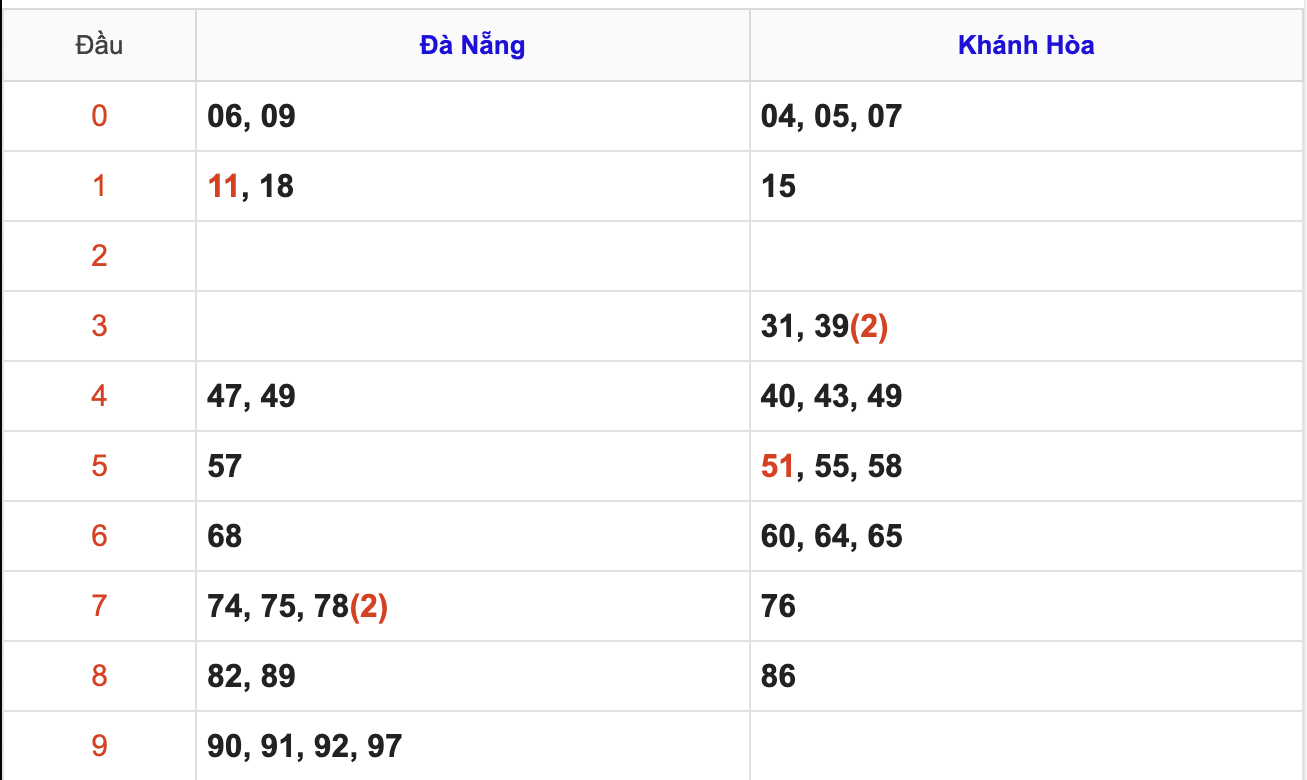This screenshot has width=1307, height=780.
Task: Click the red (2) count beside 39
Action: (x=869, y=326)
